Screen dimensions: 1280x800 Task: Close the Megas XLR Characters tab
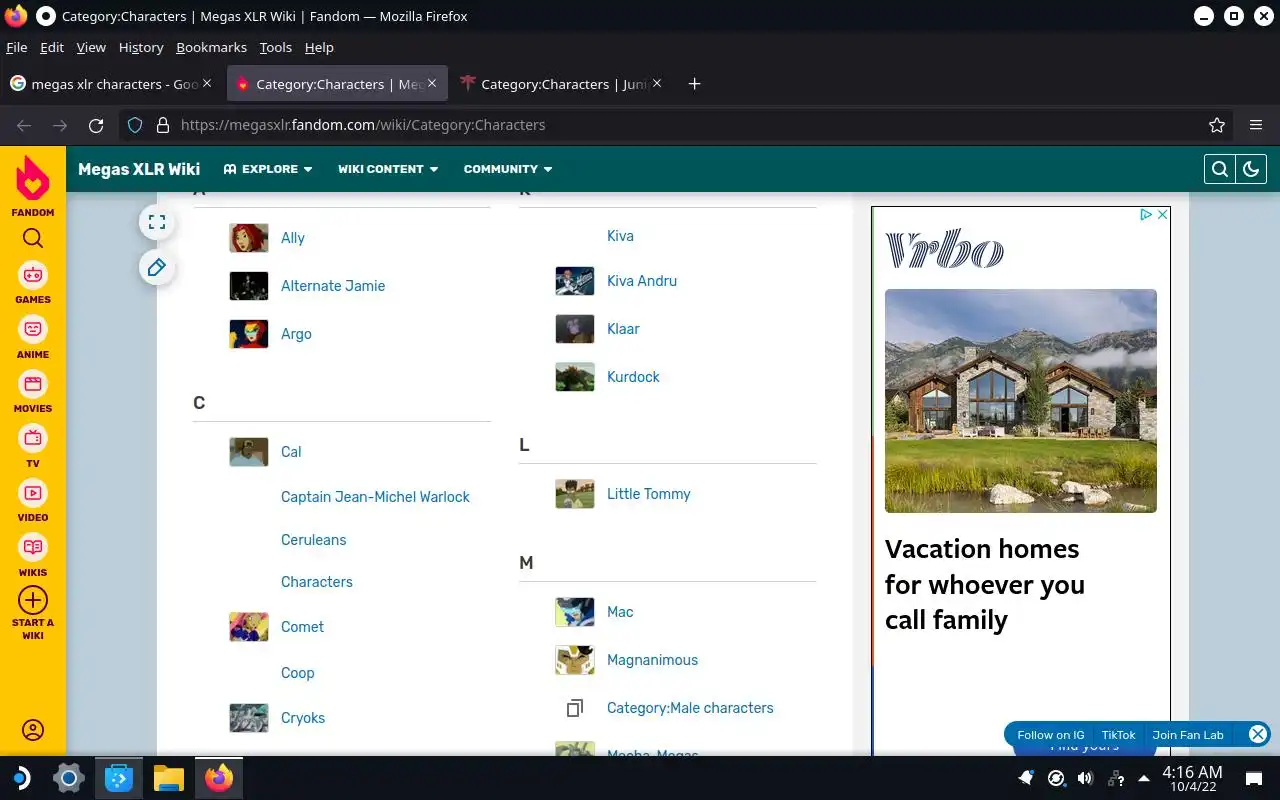click(x=433, y=84)
